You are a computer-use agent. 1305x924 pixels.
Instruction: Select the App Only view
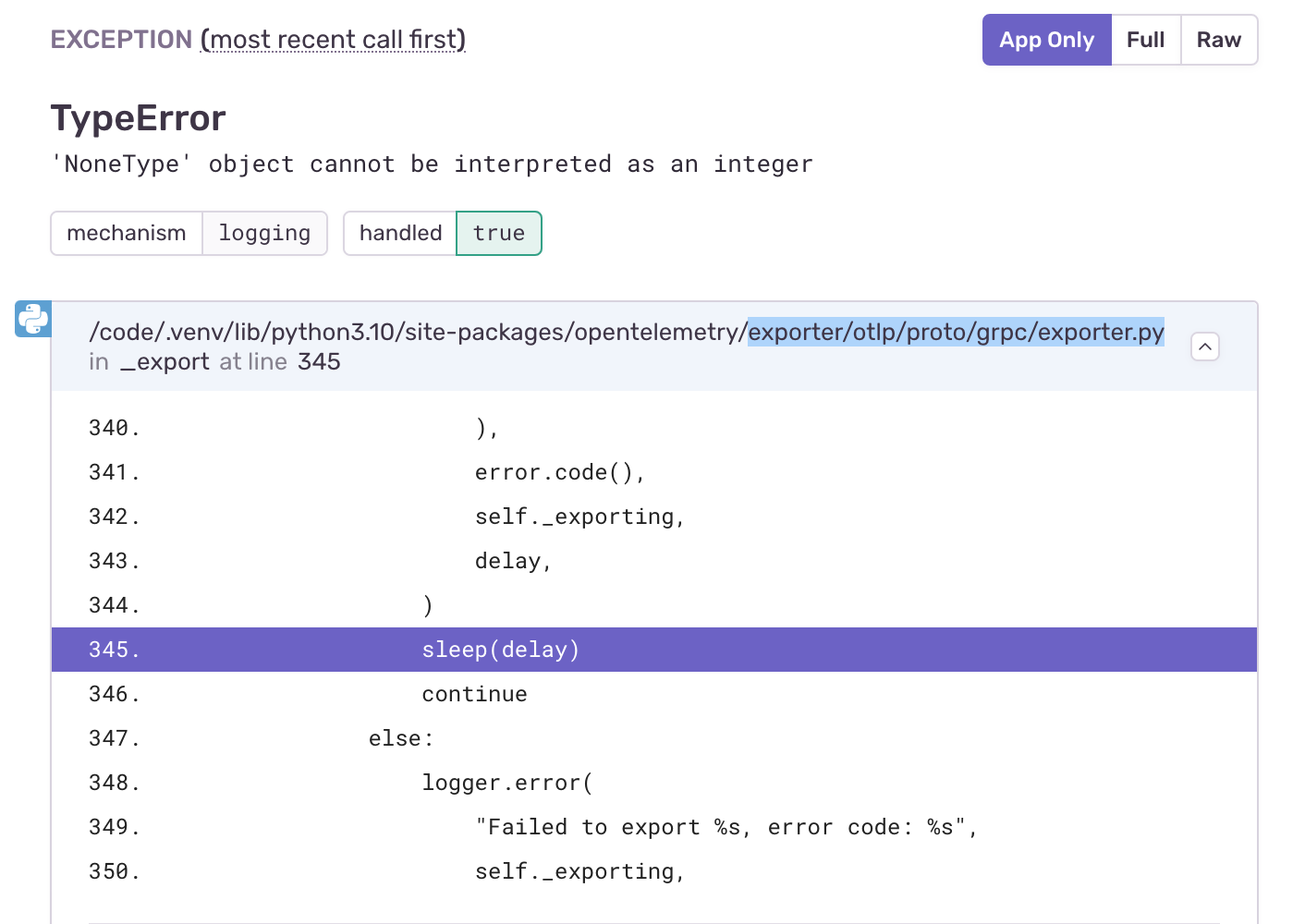[x=1046, y=40]
